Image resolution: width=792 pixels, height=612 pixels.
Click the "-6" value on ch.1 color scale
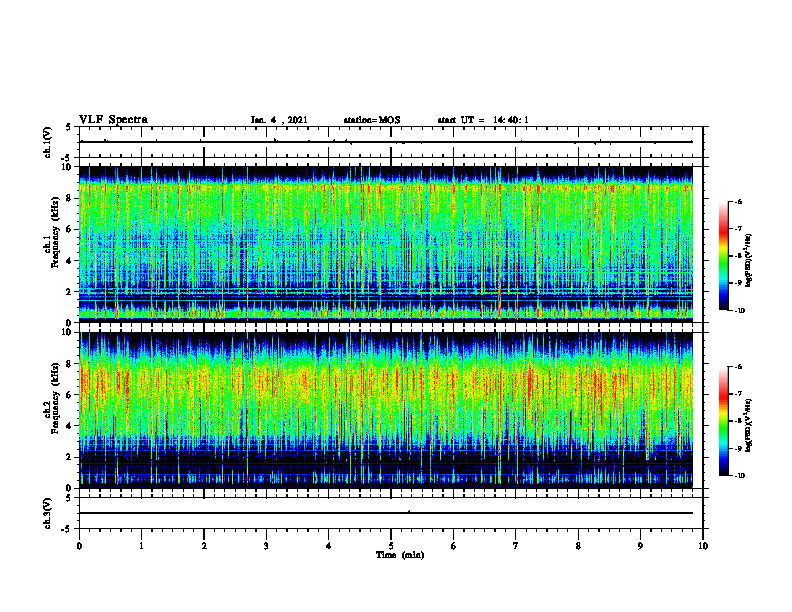click(738, 201)
